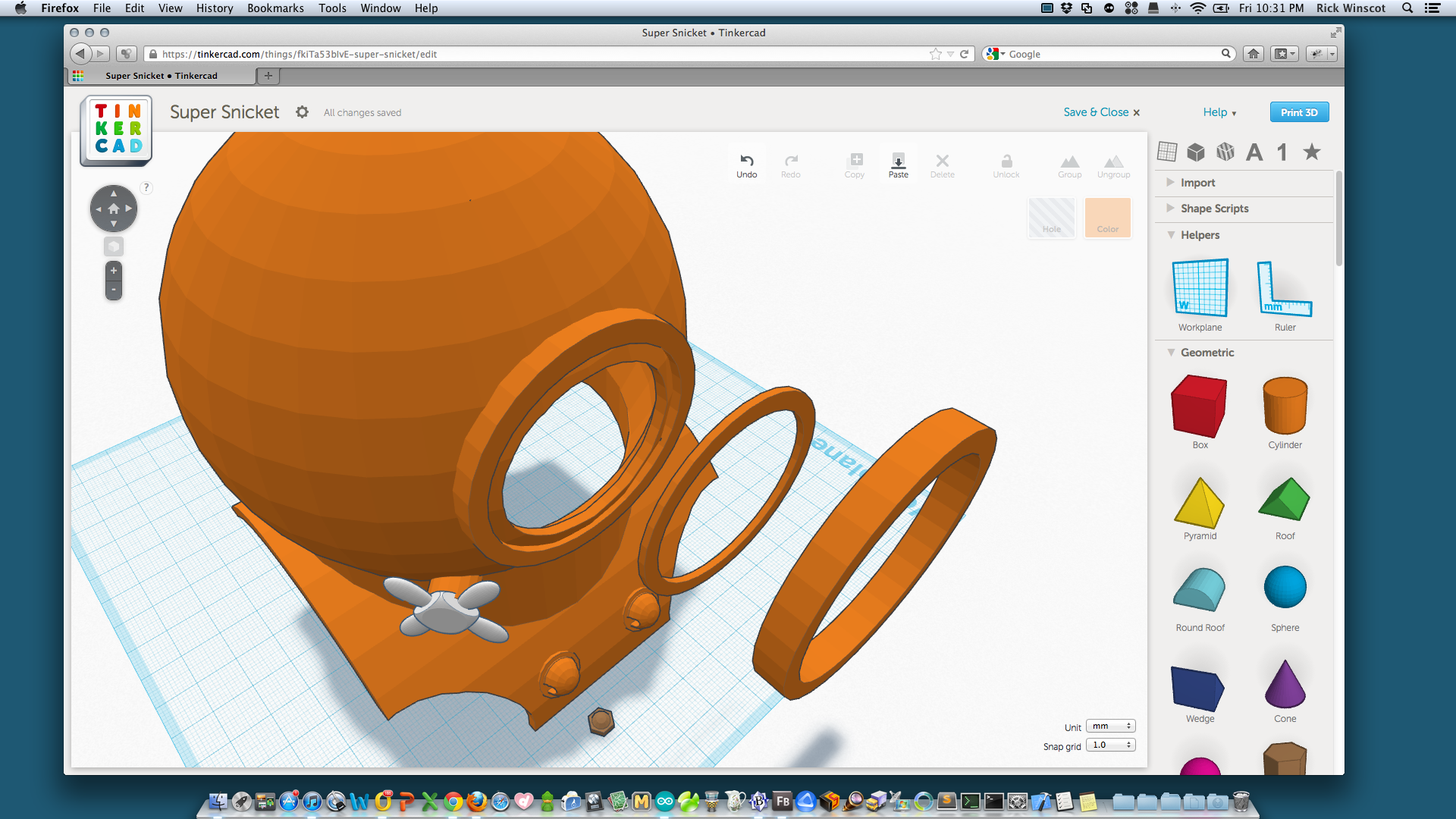Screen dimensions: 1456x819
Task: Zoom in with the plus button
Action: click(x=114, y=271)
